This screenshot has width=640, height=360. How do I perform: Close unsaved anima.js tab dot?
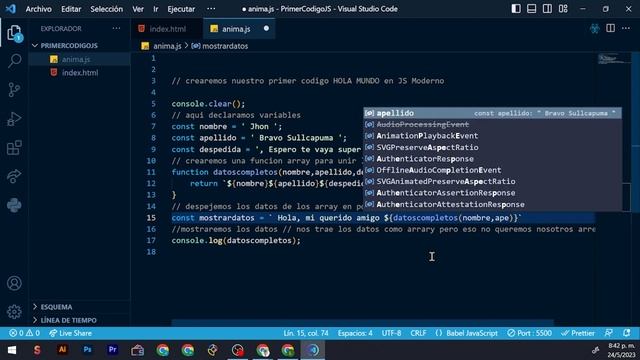(x=266, y=29)
